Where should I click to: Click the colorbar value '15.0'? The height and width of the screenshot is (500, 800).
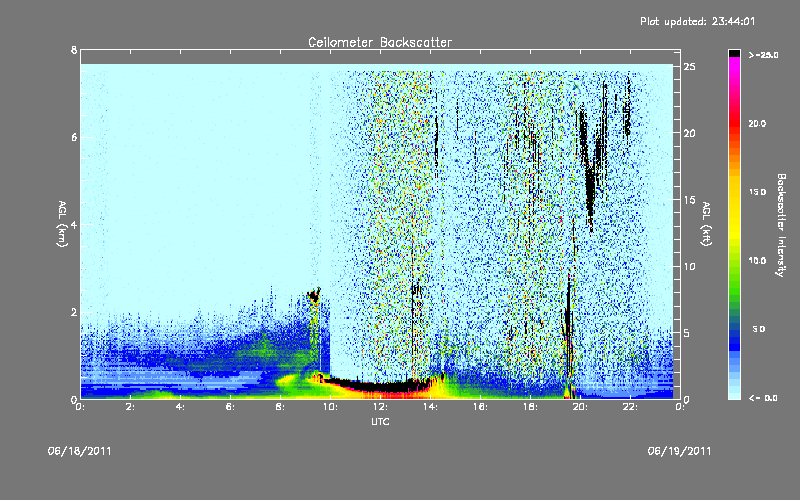(757, 192)
